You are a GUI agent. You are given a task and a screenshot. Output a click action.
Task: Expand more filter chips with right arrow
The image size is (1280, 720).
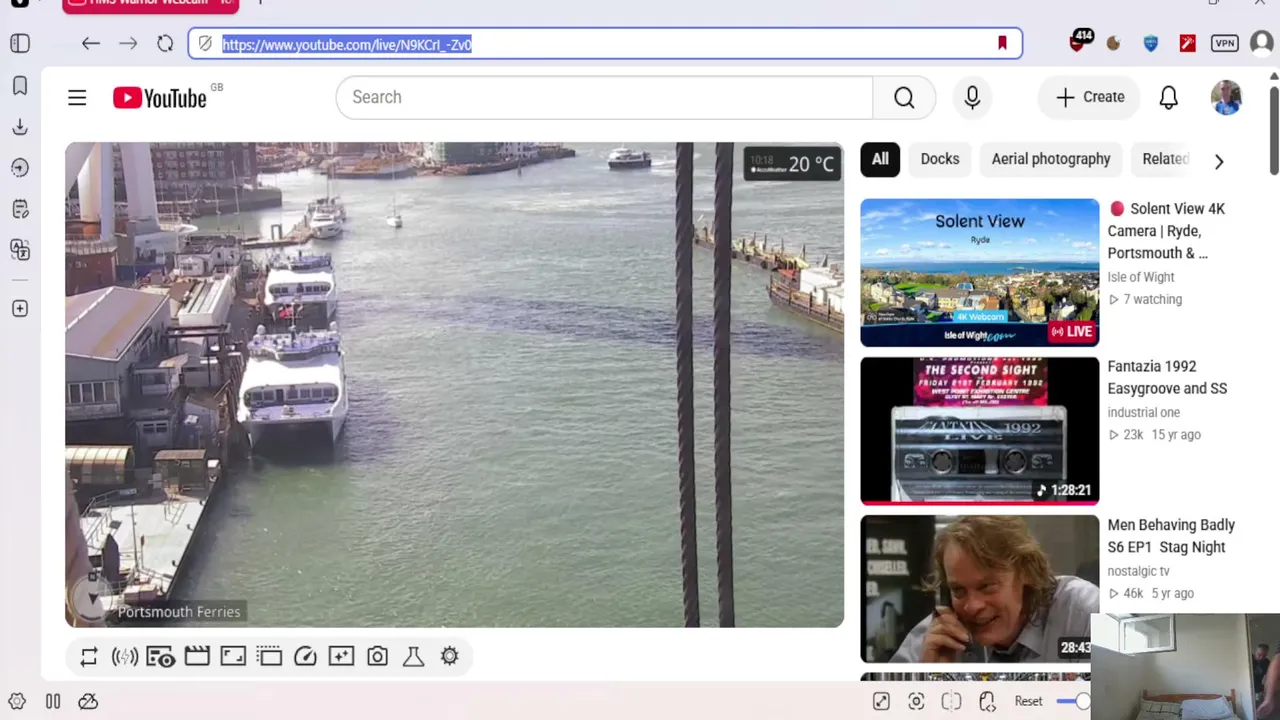coord(1218,161)
